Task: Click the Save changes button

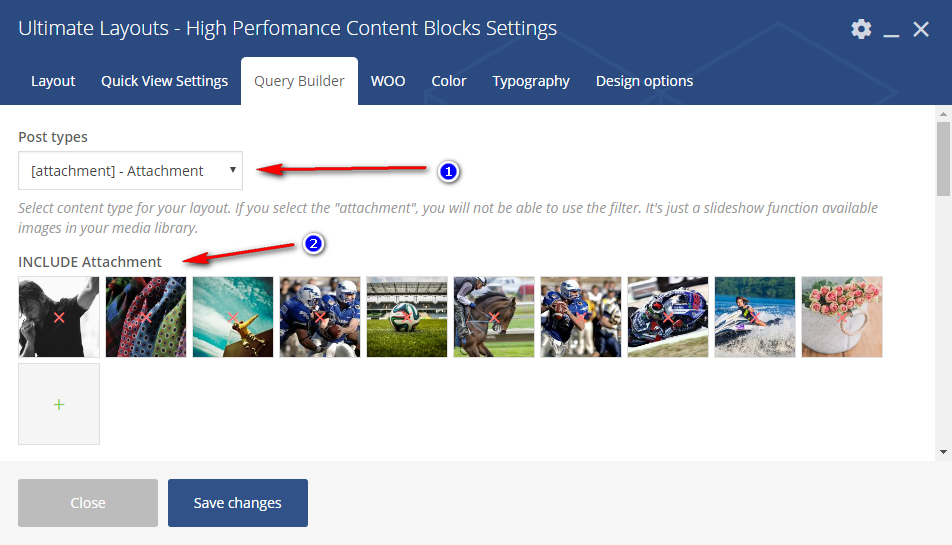Action: (238, 503)
